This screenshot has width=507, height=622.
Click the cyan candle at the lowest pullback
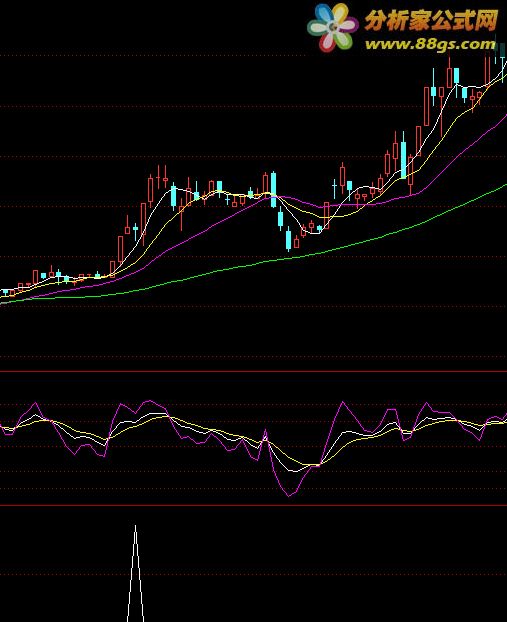tap(288, 239)
